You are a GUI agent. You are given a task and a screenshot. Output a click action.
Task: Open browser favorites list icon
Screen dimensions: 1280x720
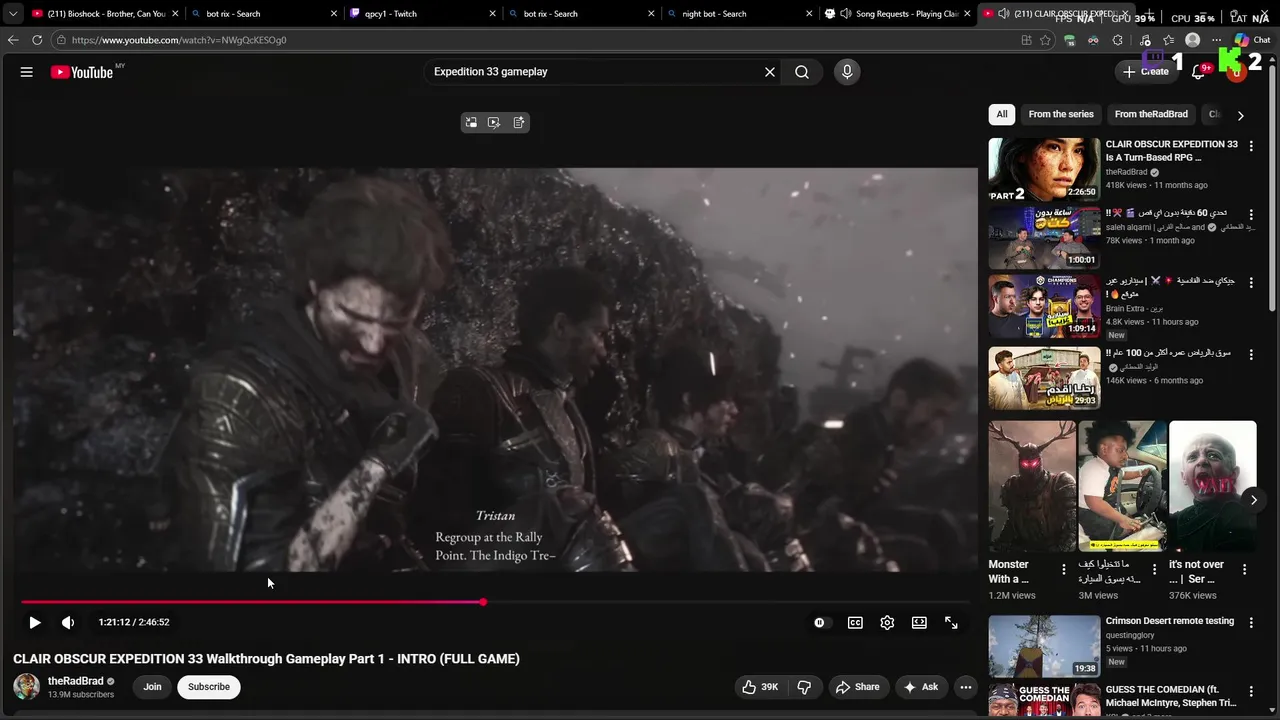(x=1168, y=40)
